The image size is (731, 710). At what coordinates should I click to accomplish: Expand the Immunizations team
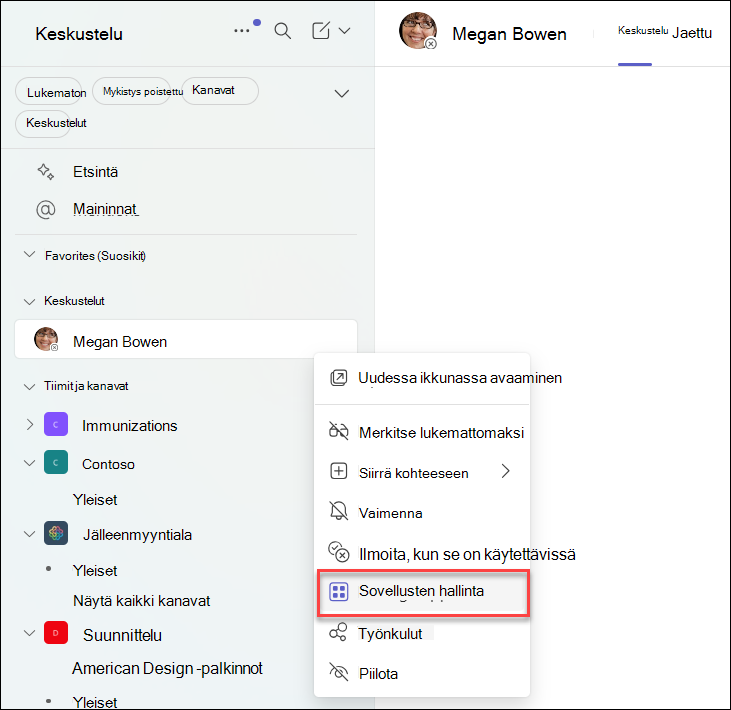pyautogui.click(x=30, y=425)
